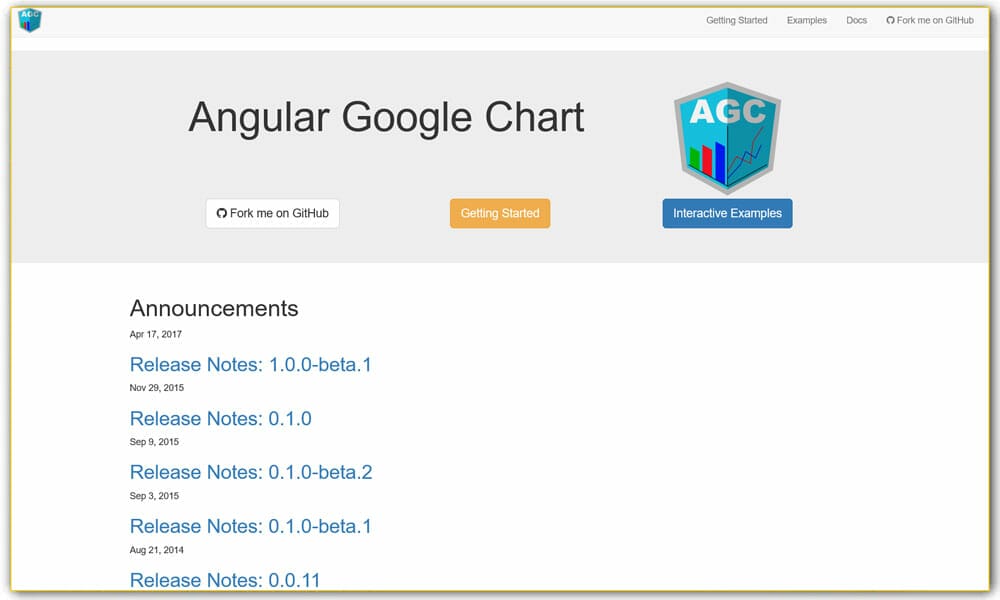Open Release Notes: 0.1.0-beta.1
Screen dimensions: 1000x600
tap(250, 526)
